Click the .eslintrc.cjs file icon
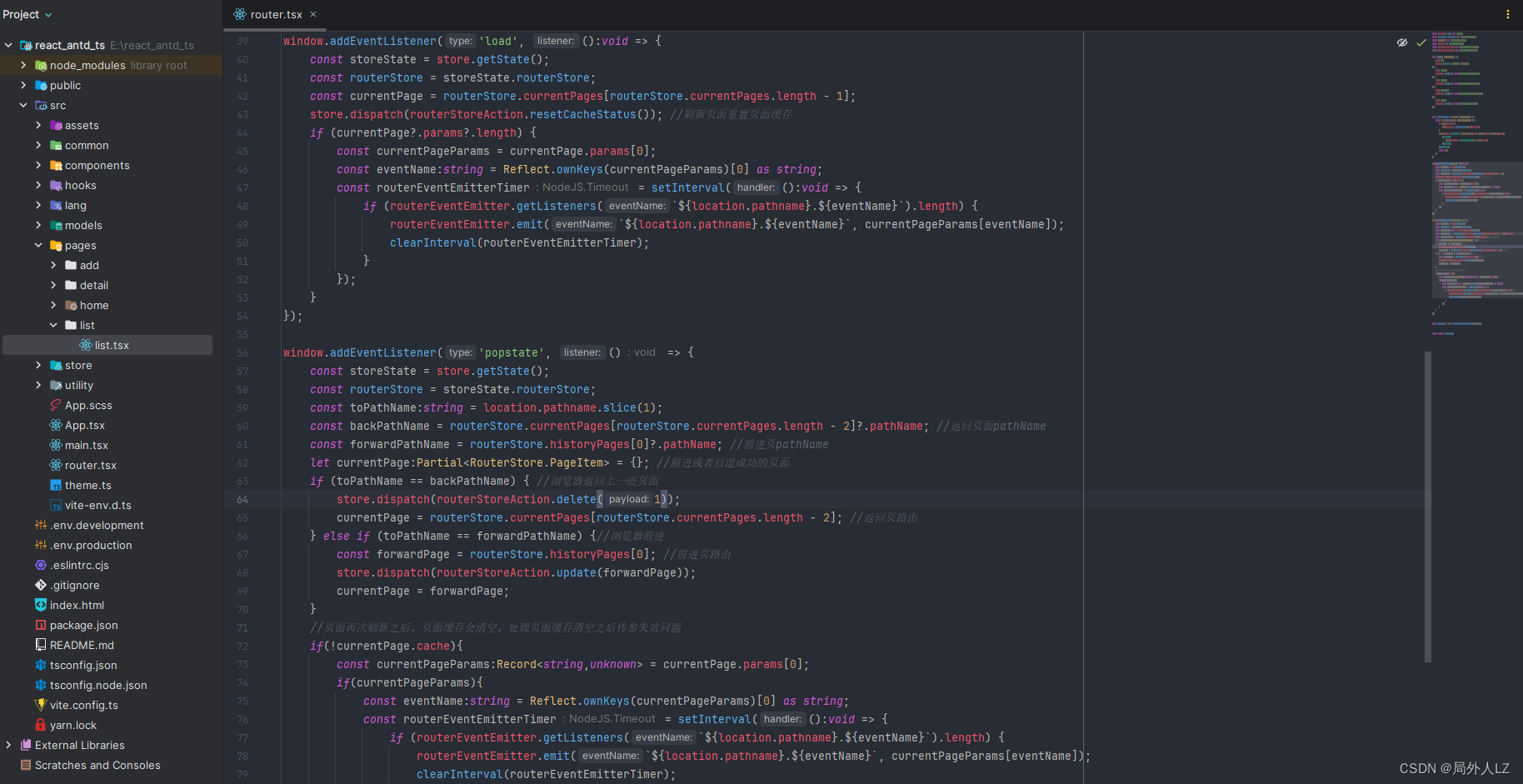The height and width of the screenshot is (784, 1523). tap(41, 565)
